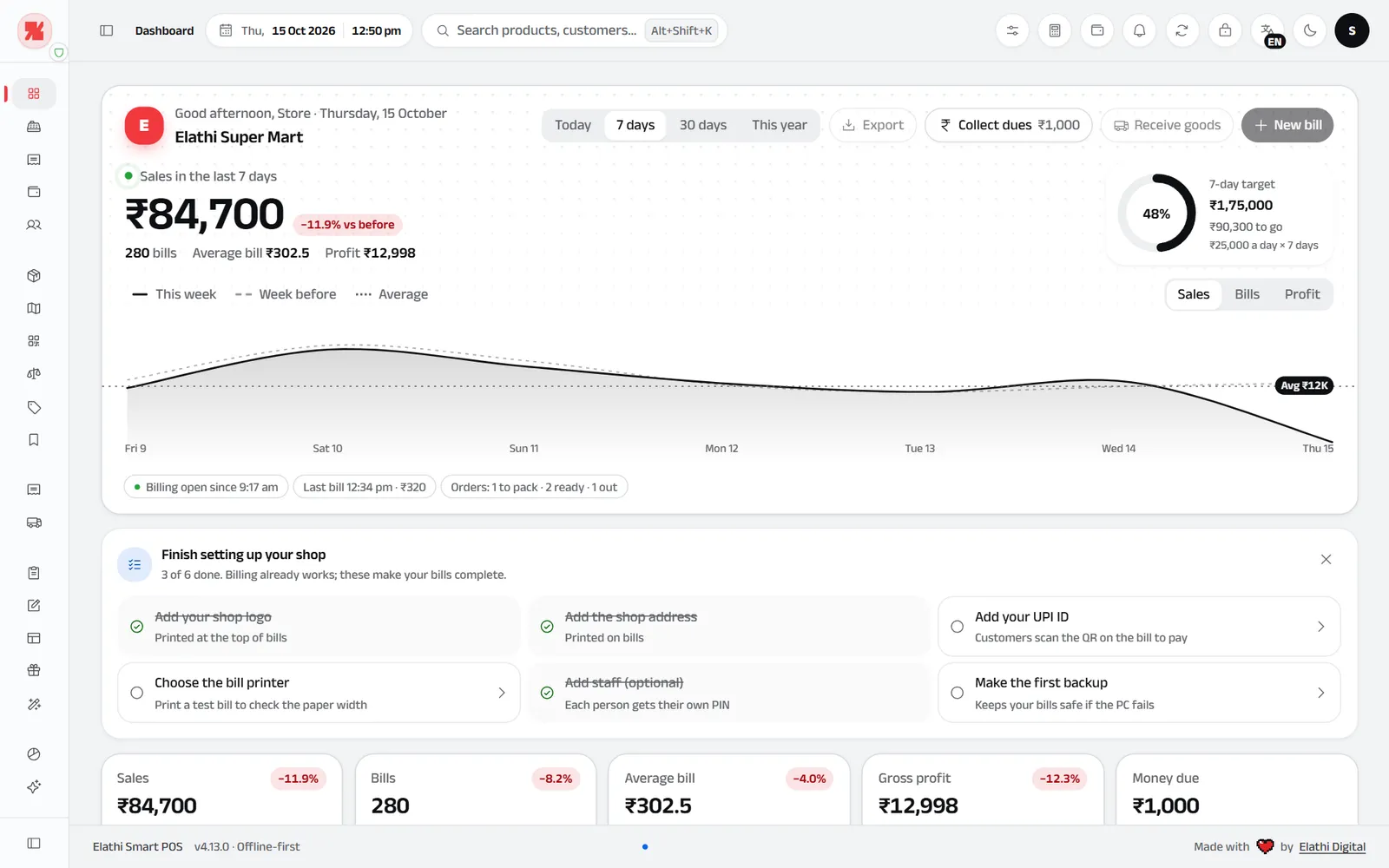Open the price tag icon in sidebar

34,407
